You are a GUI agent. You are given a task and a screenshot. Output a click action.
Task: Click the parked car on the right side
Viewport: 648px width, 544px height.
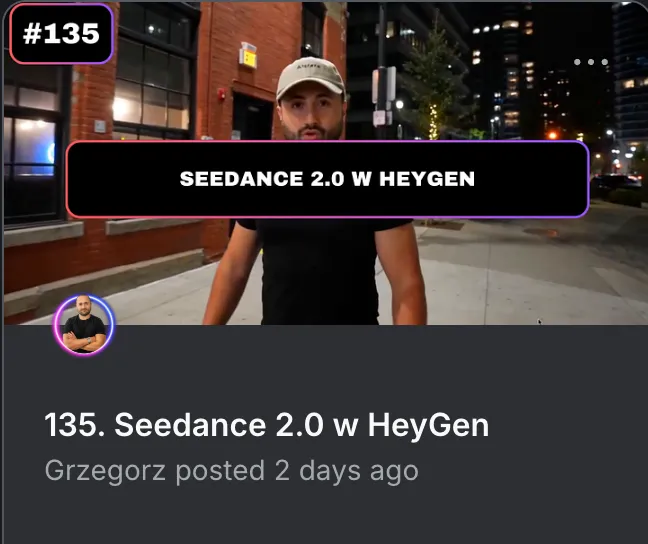[x=616, y=182]
